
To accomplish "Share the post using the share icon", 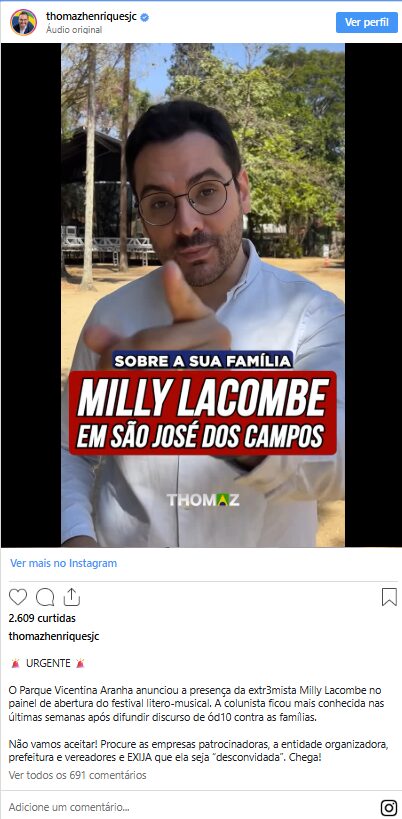I will (x=72, y=596).
